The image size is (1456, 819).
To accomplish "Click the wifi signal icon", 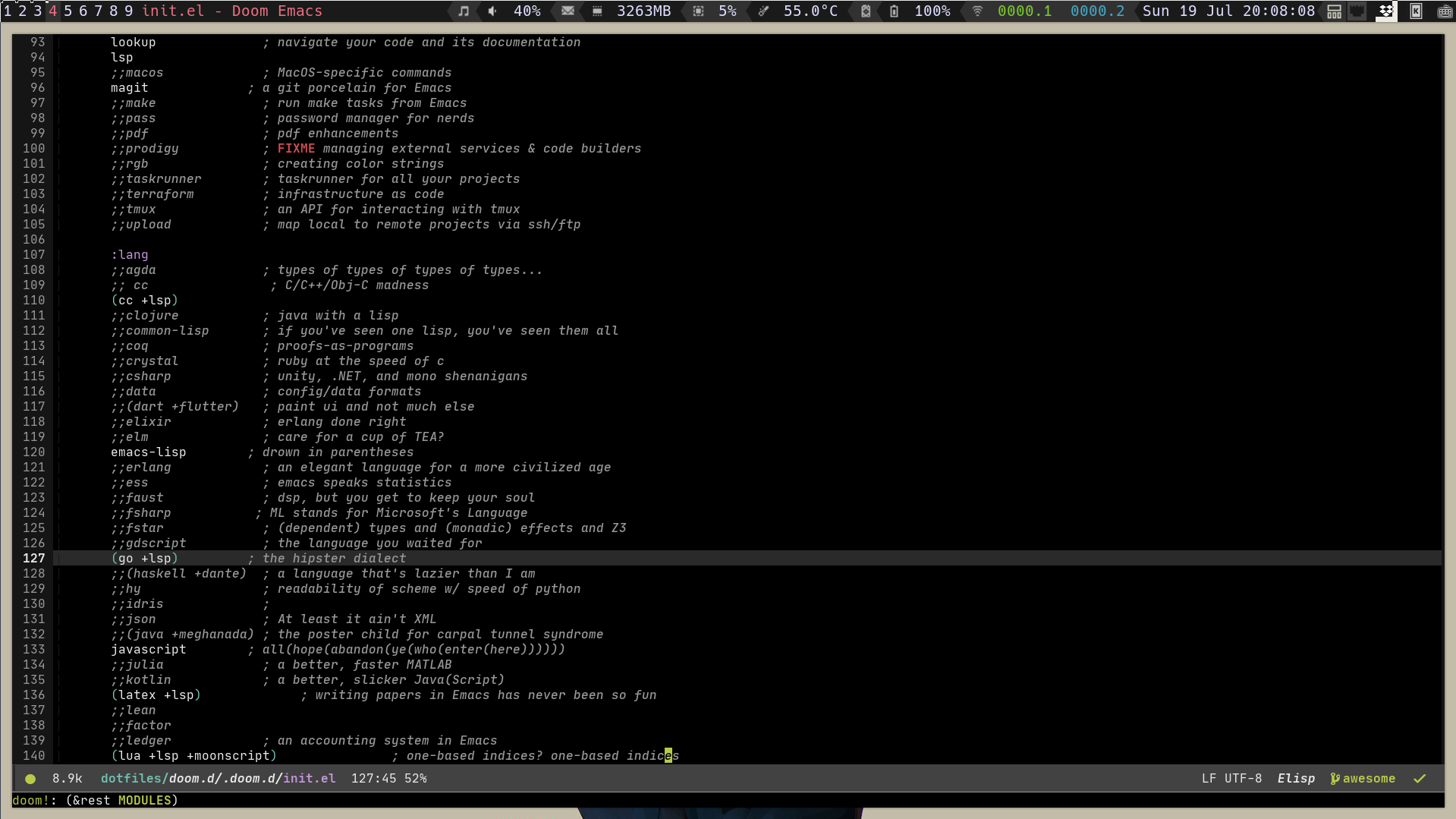I will pyautogui.click(x=977, y=11).
